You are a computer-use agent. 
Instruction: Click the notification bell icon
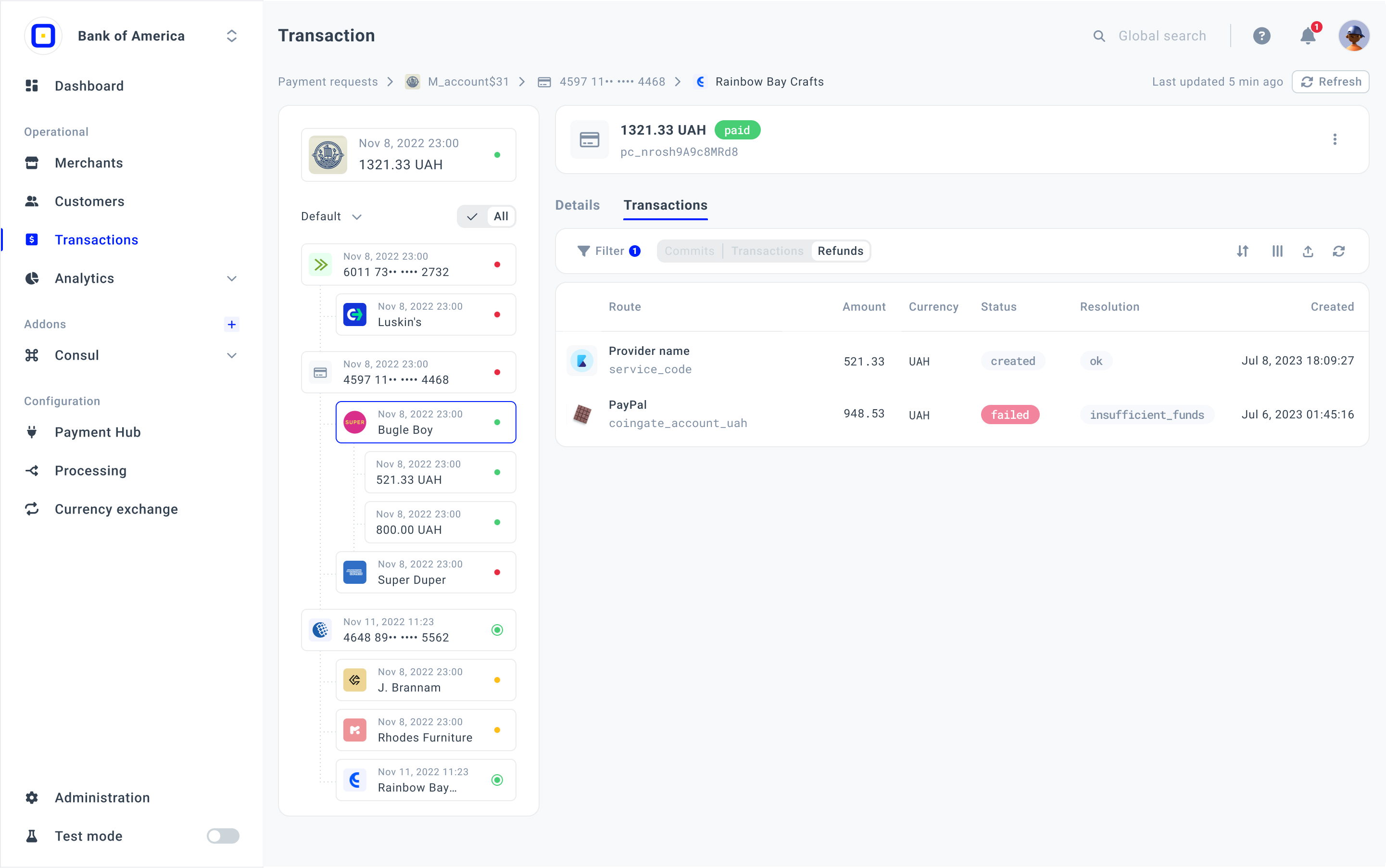(1307, 36)
